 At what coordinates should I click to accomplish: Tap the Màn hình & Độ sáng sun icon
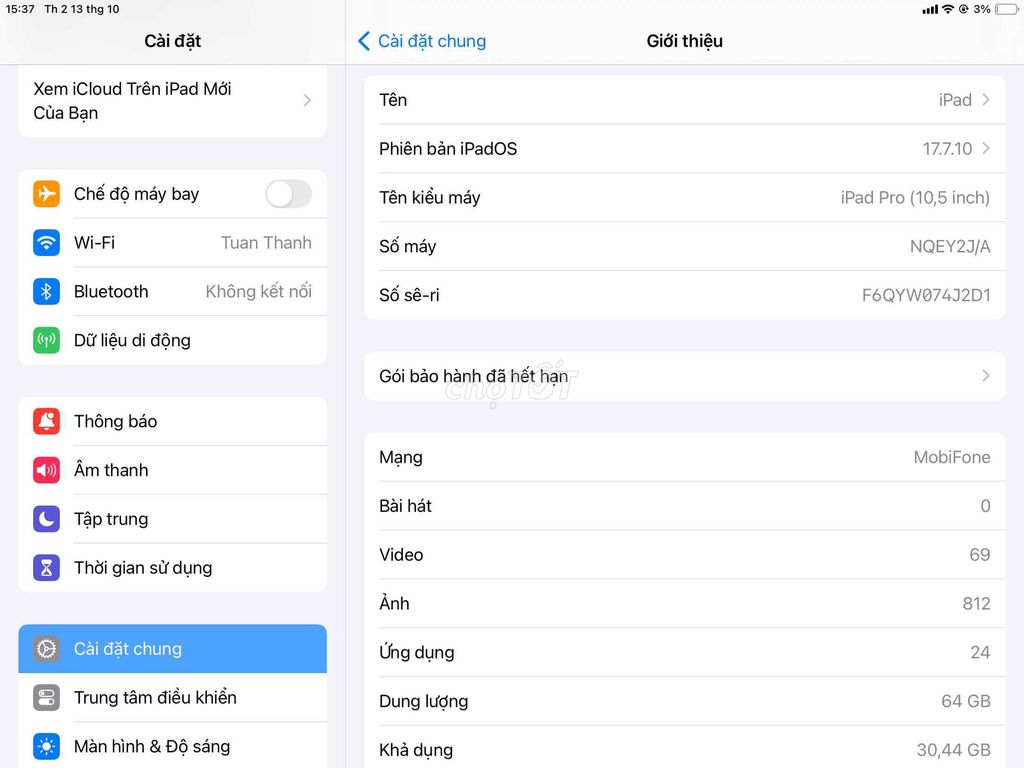point(46,746)
